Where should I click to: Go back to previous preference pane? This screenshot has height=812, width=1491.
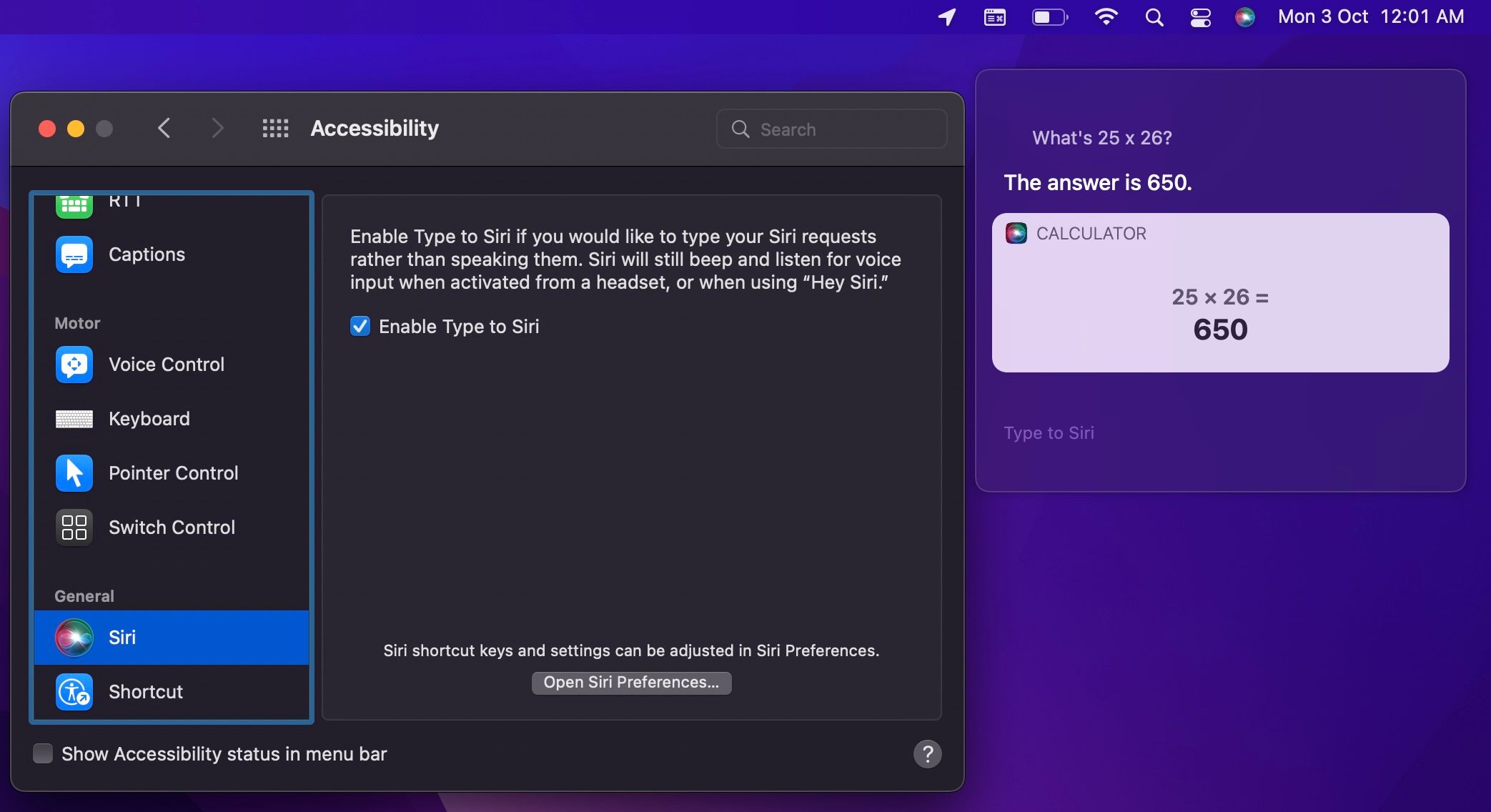coord(164,129)
